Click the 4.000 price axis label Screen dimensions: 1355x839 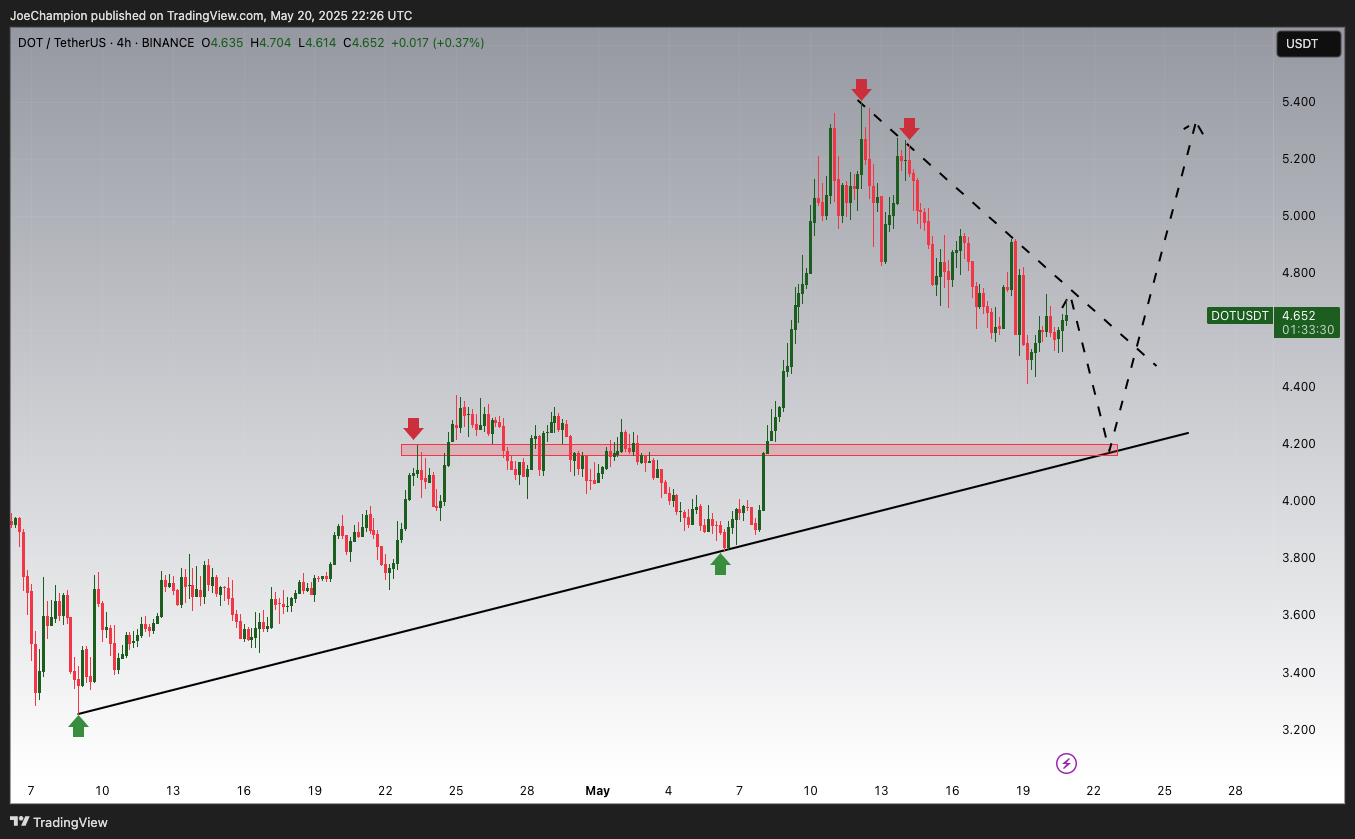pos(1299,501)
